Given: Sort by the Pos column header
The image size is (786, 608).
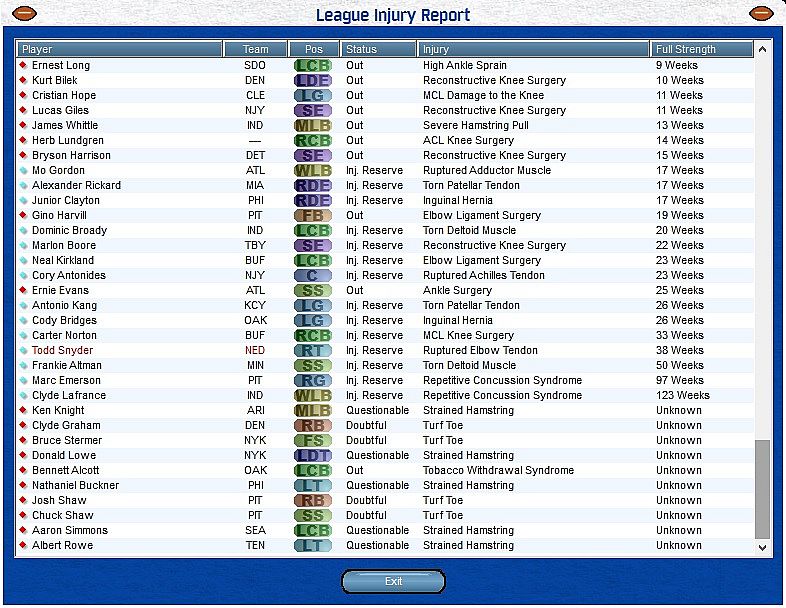Looking at the screenshot, I should [x=314, y=49].
